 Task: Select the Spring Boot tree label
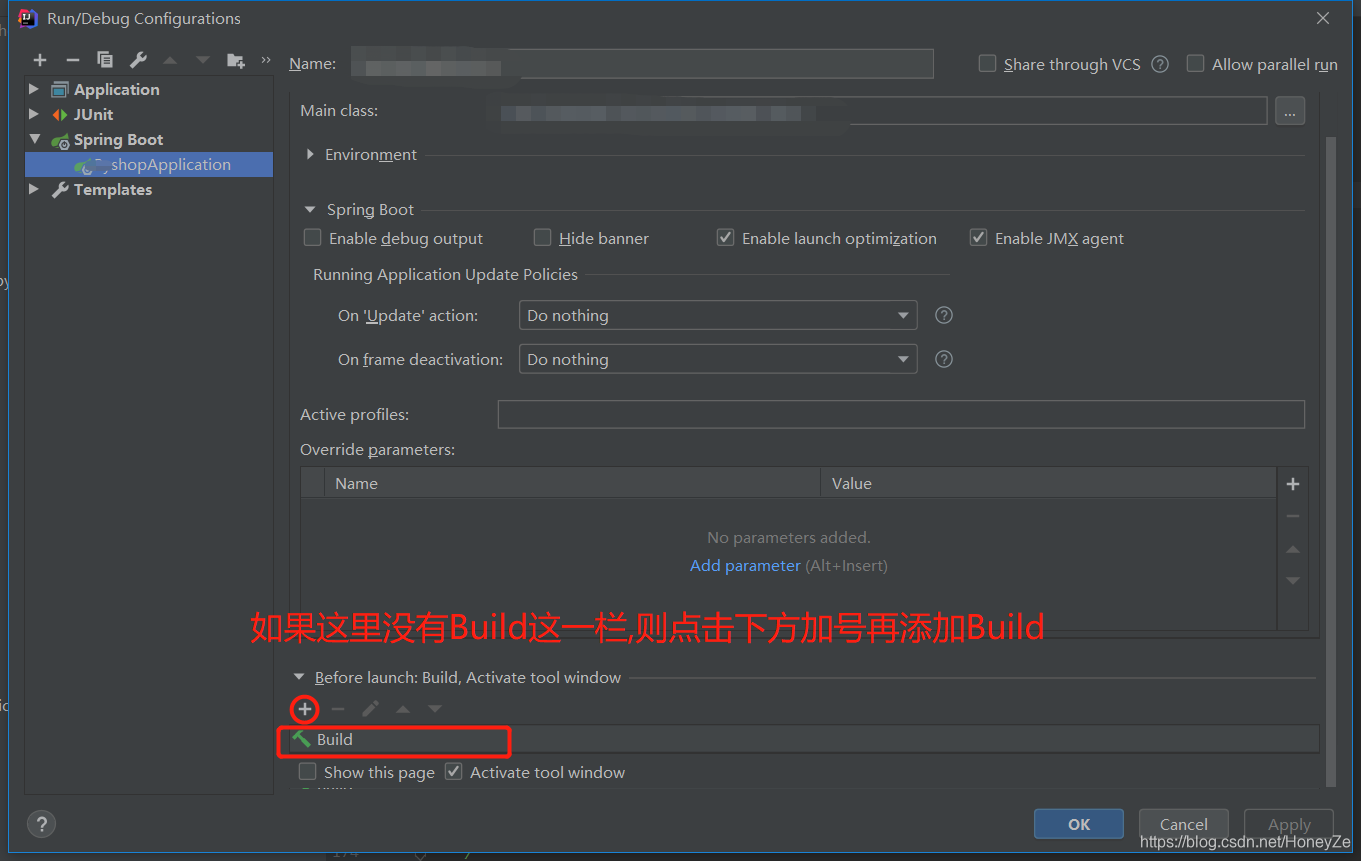118,139
